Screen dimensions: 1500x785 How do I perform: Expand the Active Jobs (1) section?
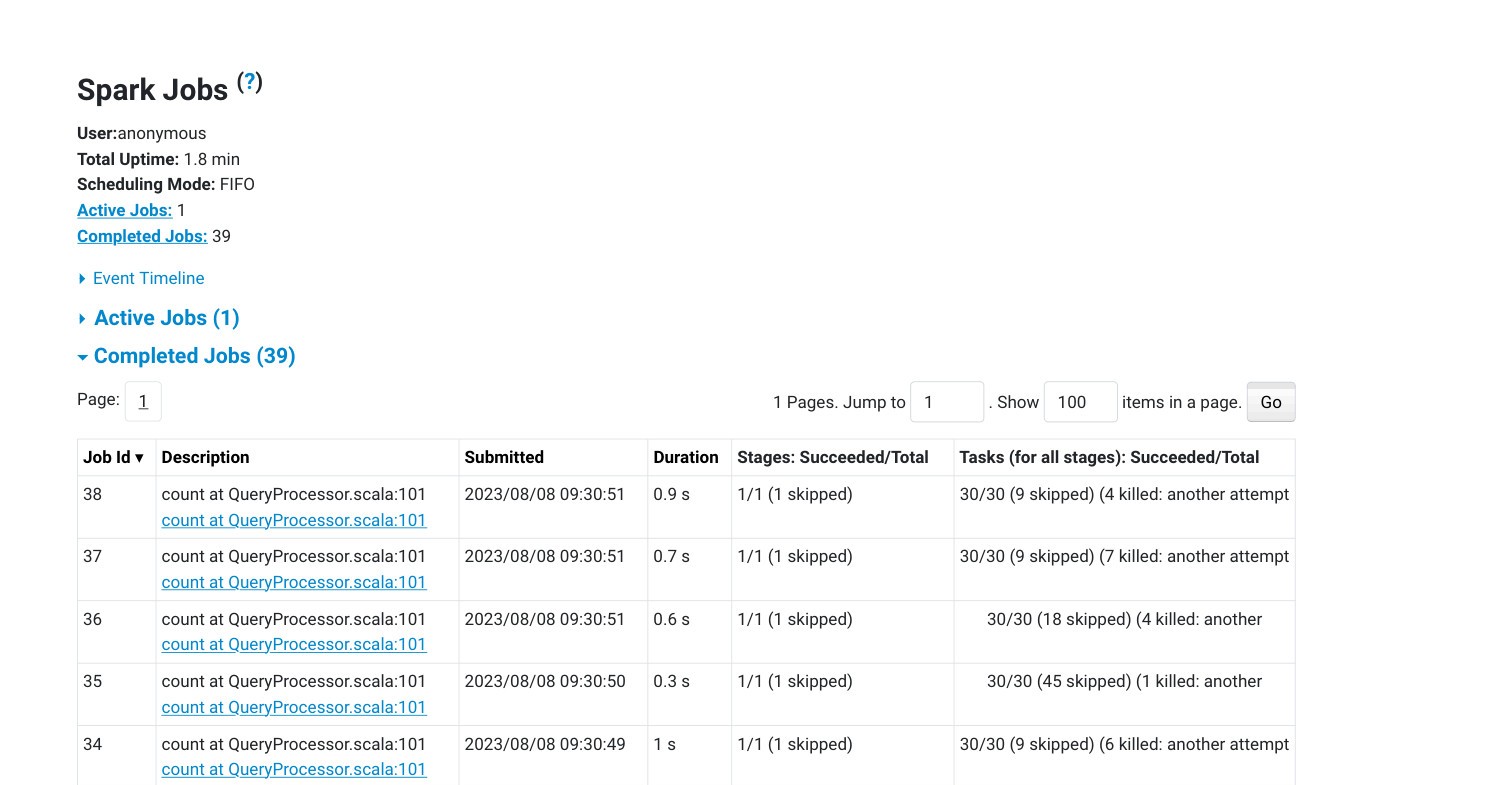click(x=166, y=318)
